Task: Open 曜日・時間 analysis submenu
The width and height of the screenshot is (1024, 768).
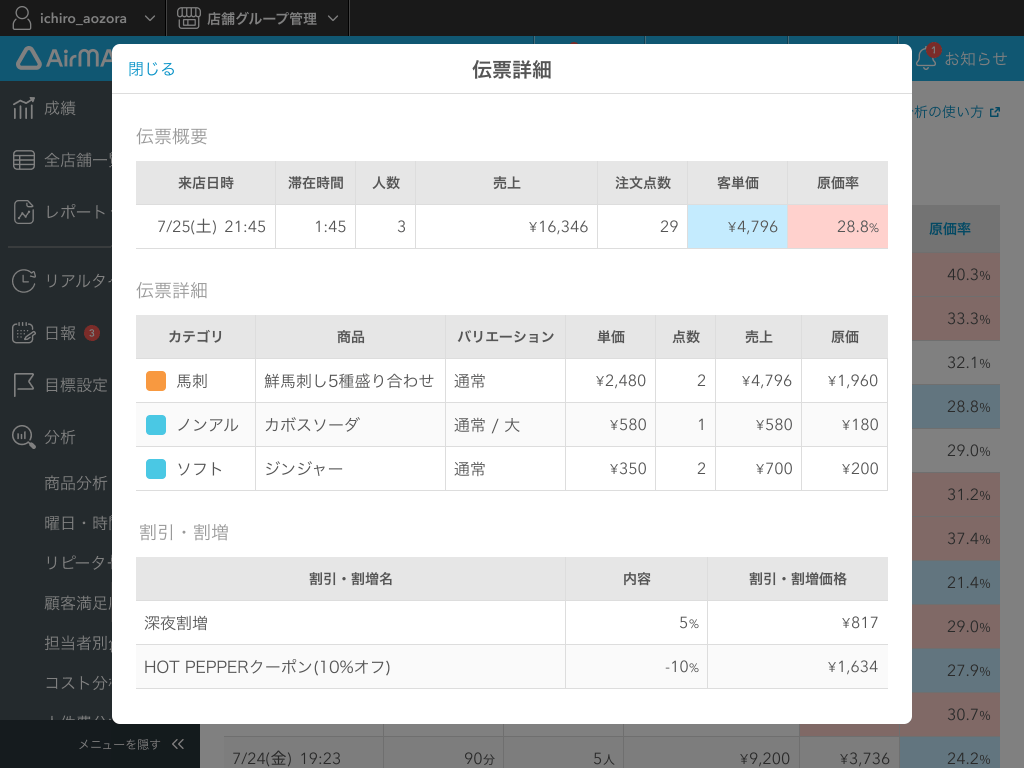Action: pyautogui.click(x=78, y=523)
